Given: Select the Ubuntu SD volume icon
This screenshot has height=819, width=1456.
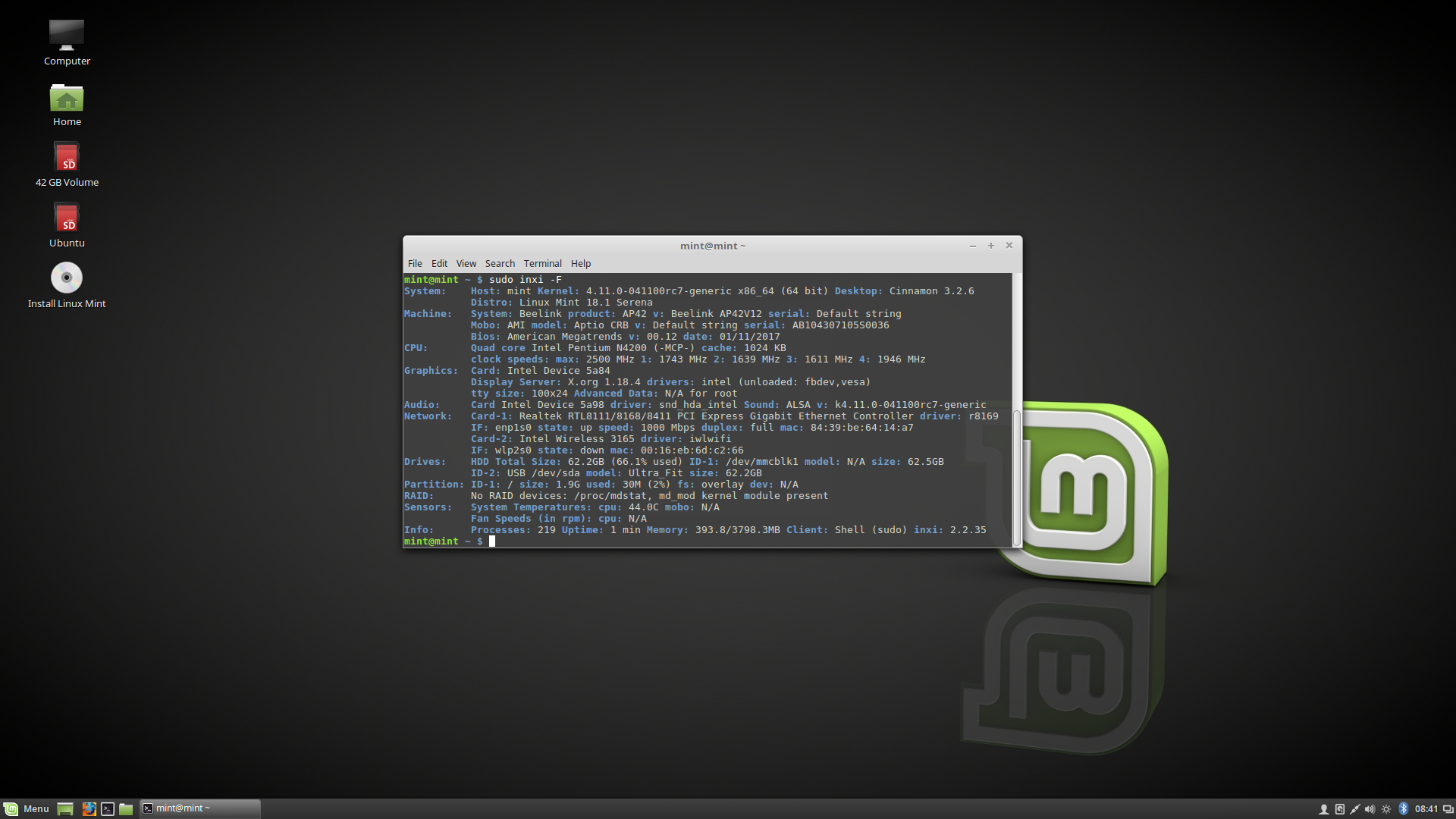Looking at the screenshot, I should (67, 225).
